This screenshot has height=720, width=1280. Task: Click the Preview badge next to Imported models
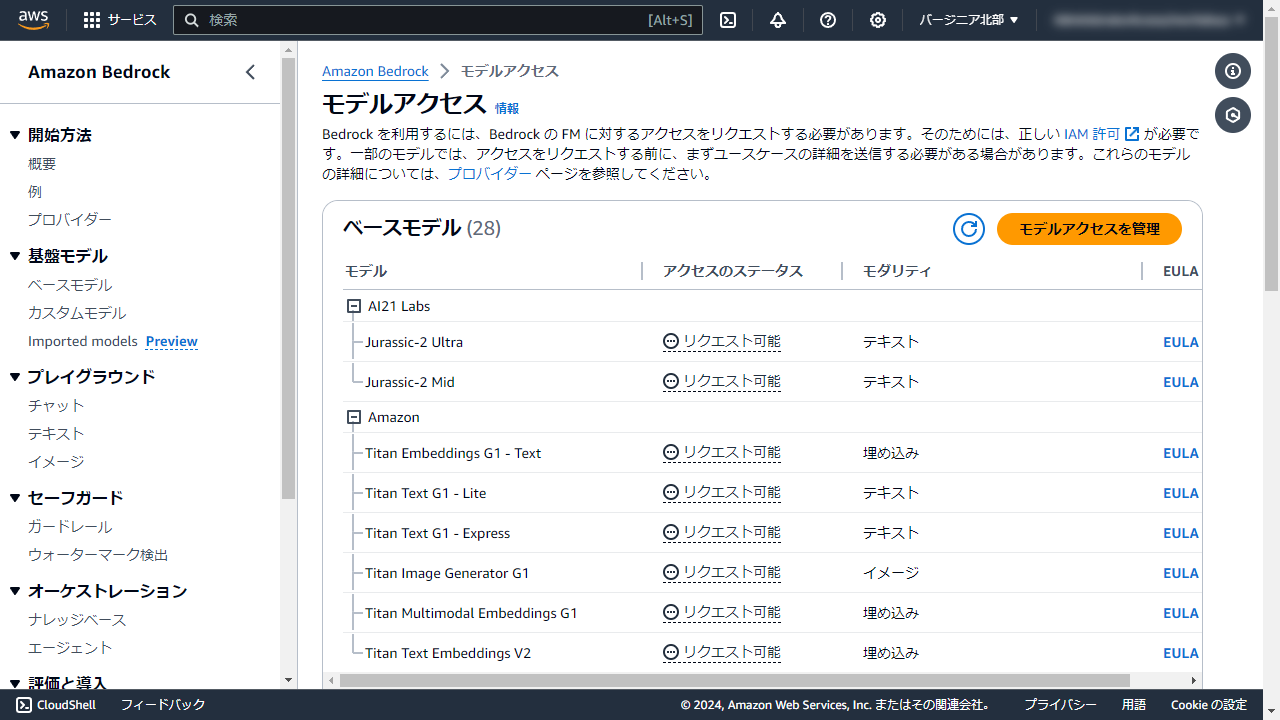[172, 341]
